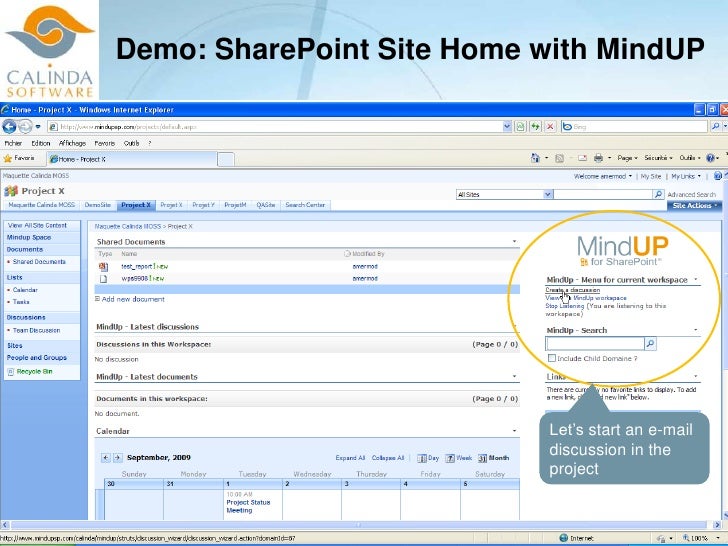Screen dimensions: 728x546
Task: Switch the Calendar to Week view
Action: (458, 458)
